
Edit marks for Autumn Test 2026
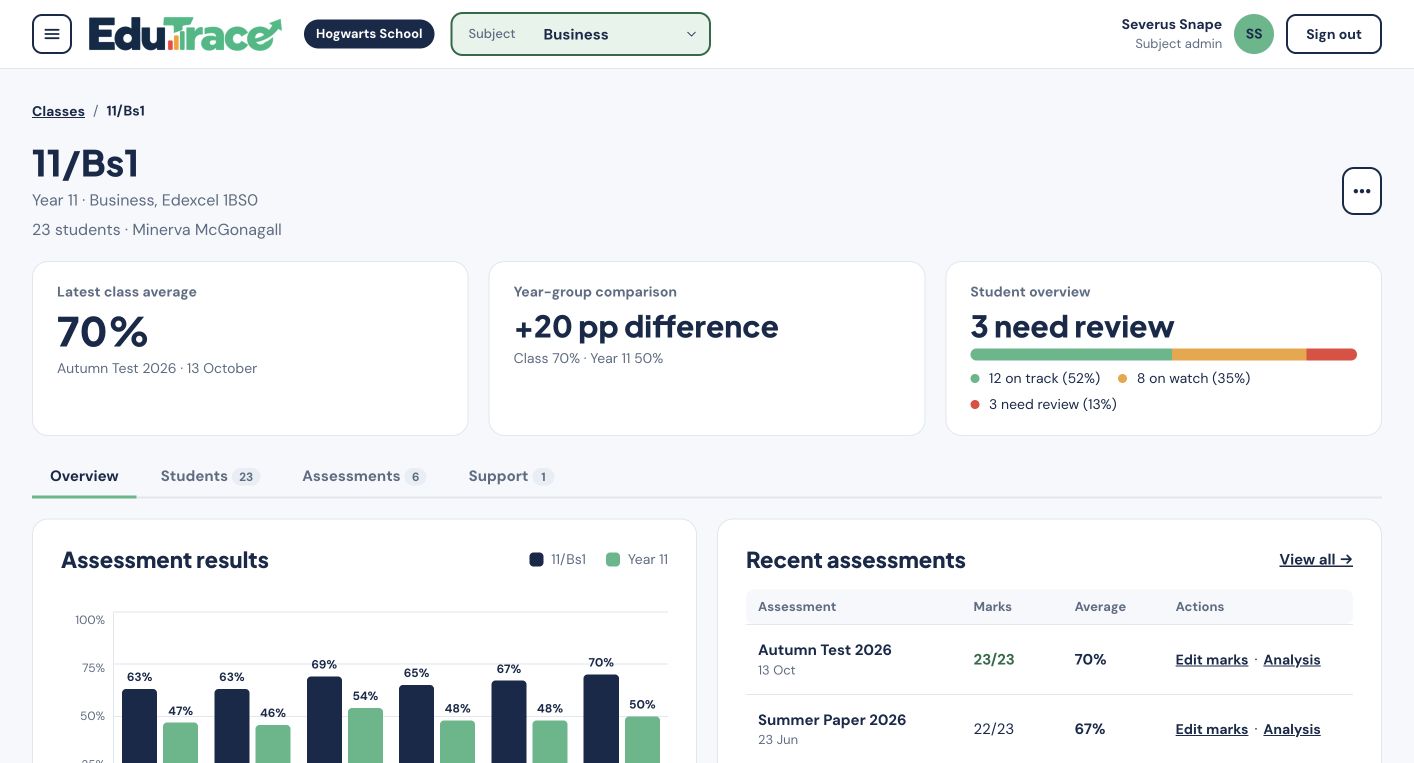click(x=1211, y=660)
